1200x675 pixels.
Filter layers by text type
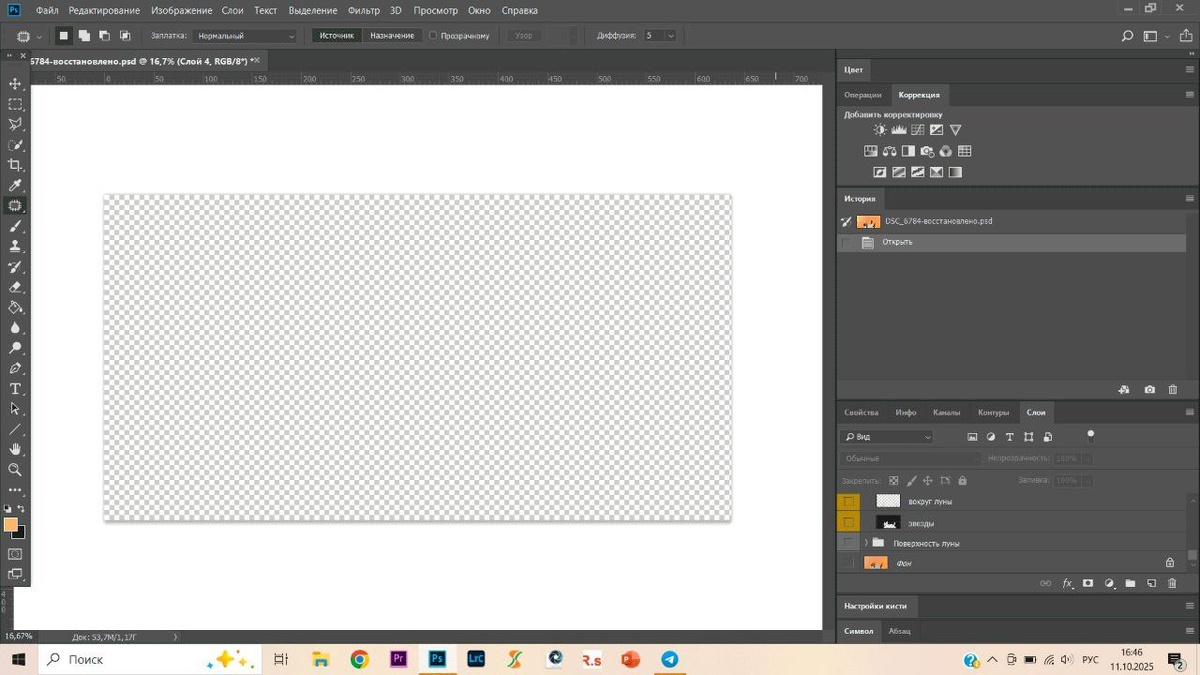coord(1010,437)
